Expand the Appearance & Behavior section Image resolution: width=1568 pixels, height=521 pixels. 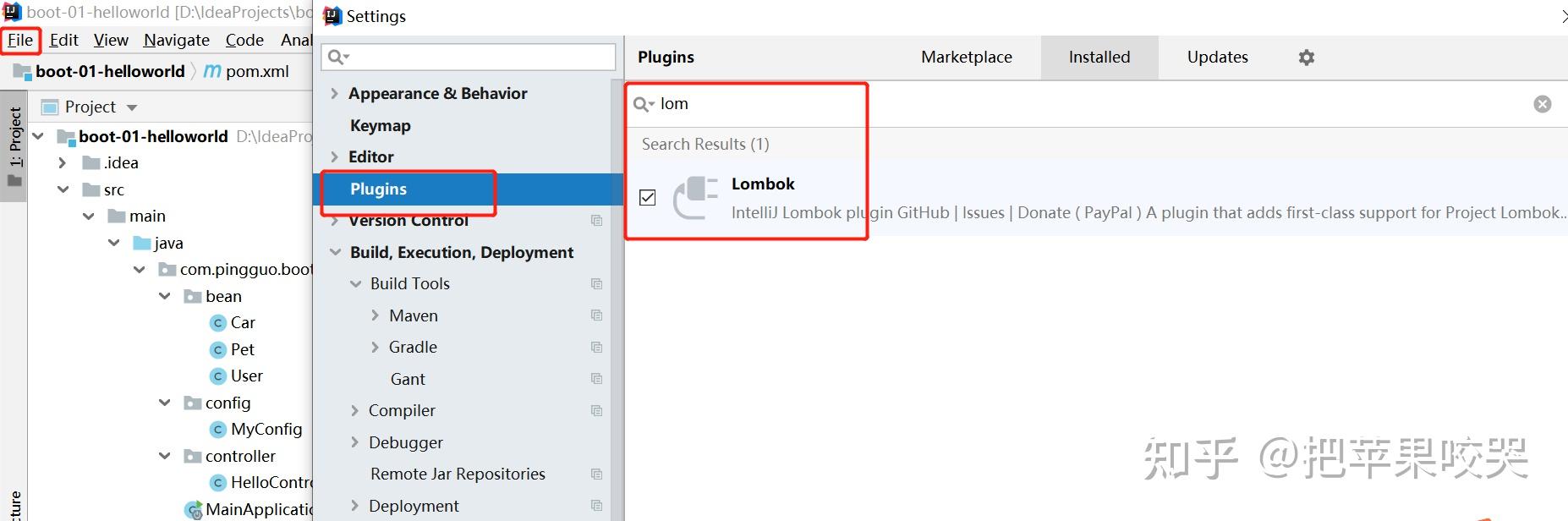tap(335, 93)
